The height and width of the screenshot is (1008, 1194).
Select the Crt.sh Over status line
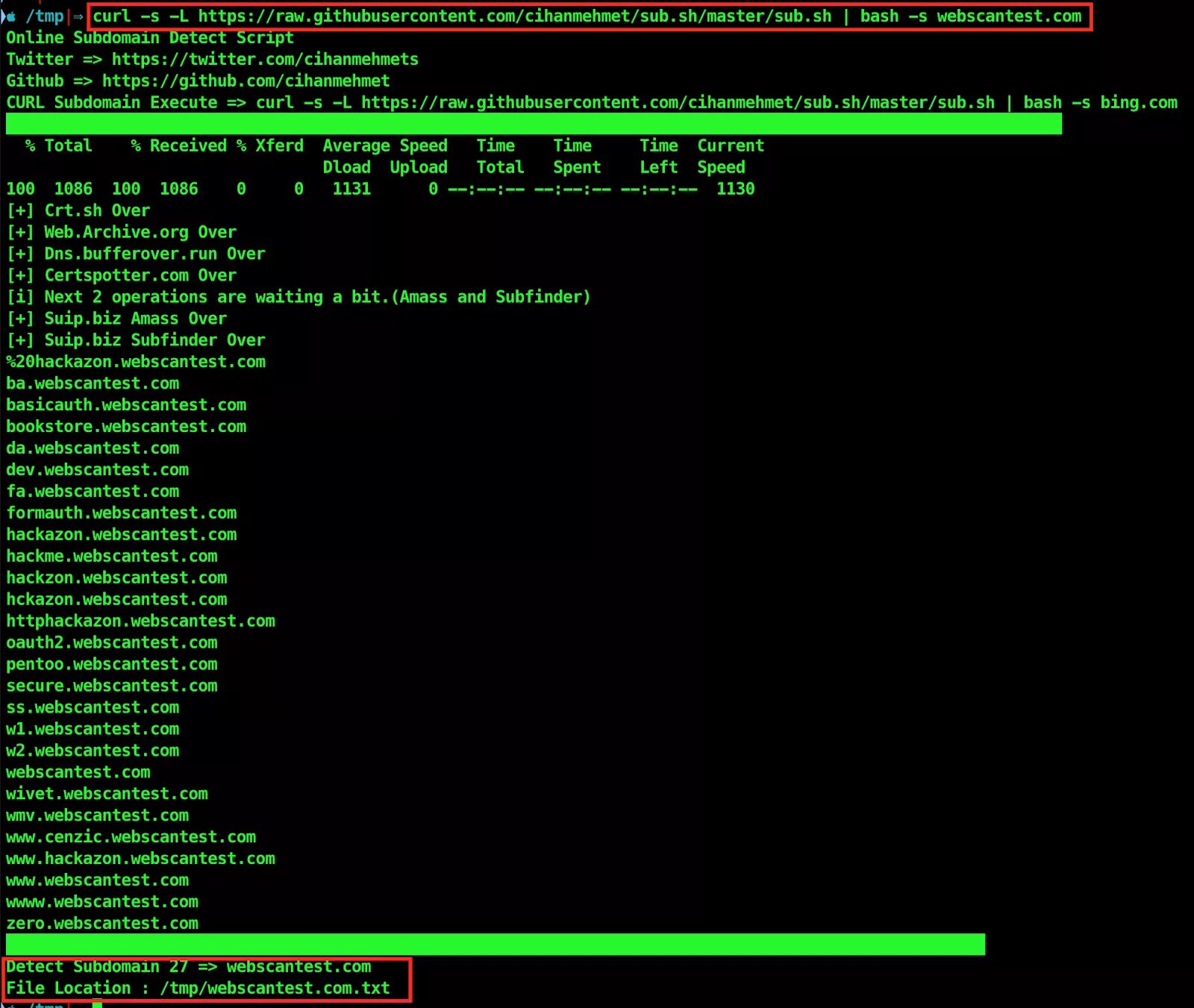tap(77, 210)
